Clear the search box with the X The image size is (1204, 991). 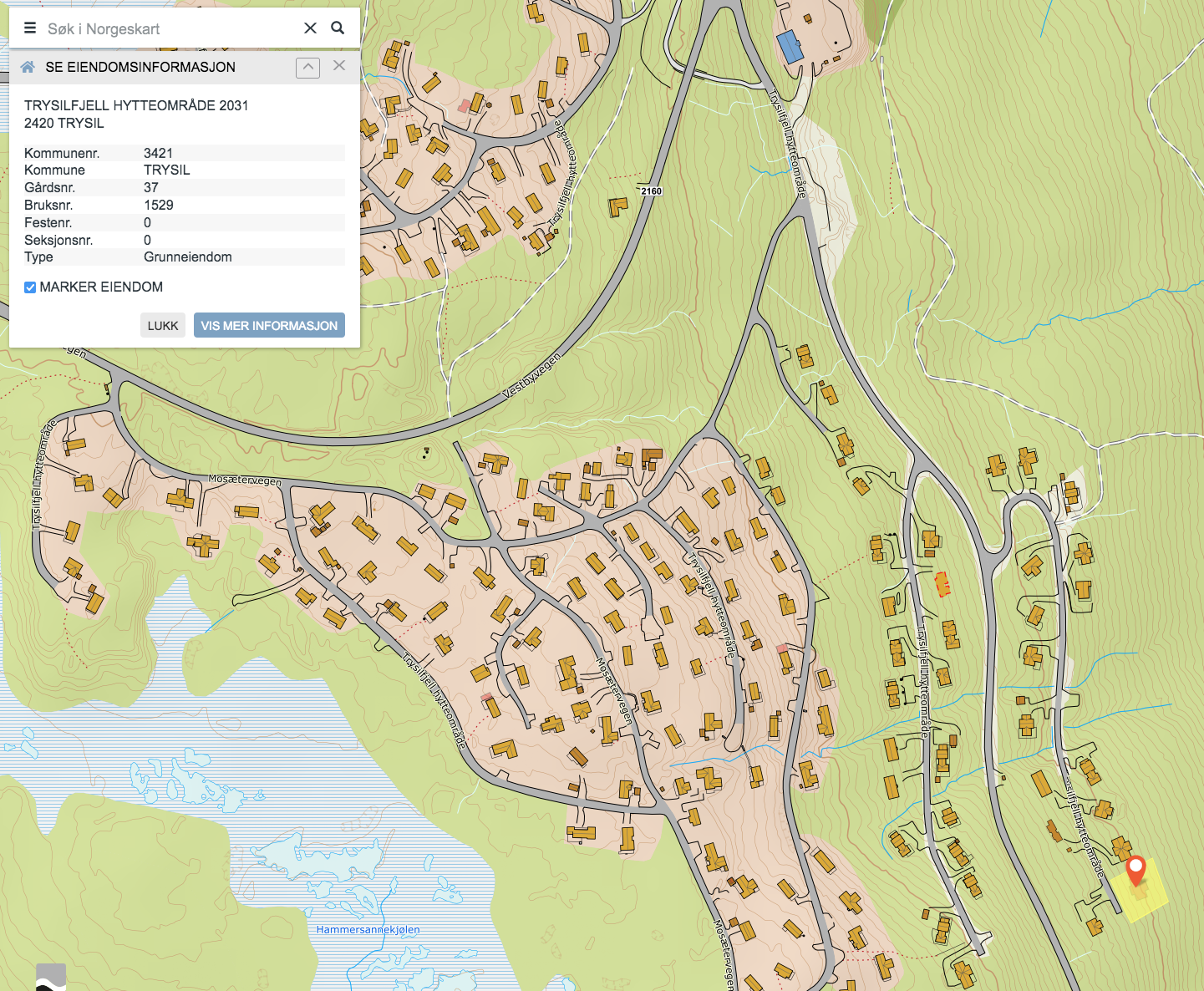[x=310, y=28]
